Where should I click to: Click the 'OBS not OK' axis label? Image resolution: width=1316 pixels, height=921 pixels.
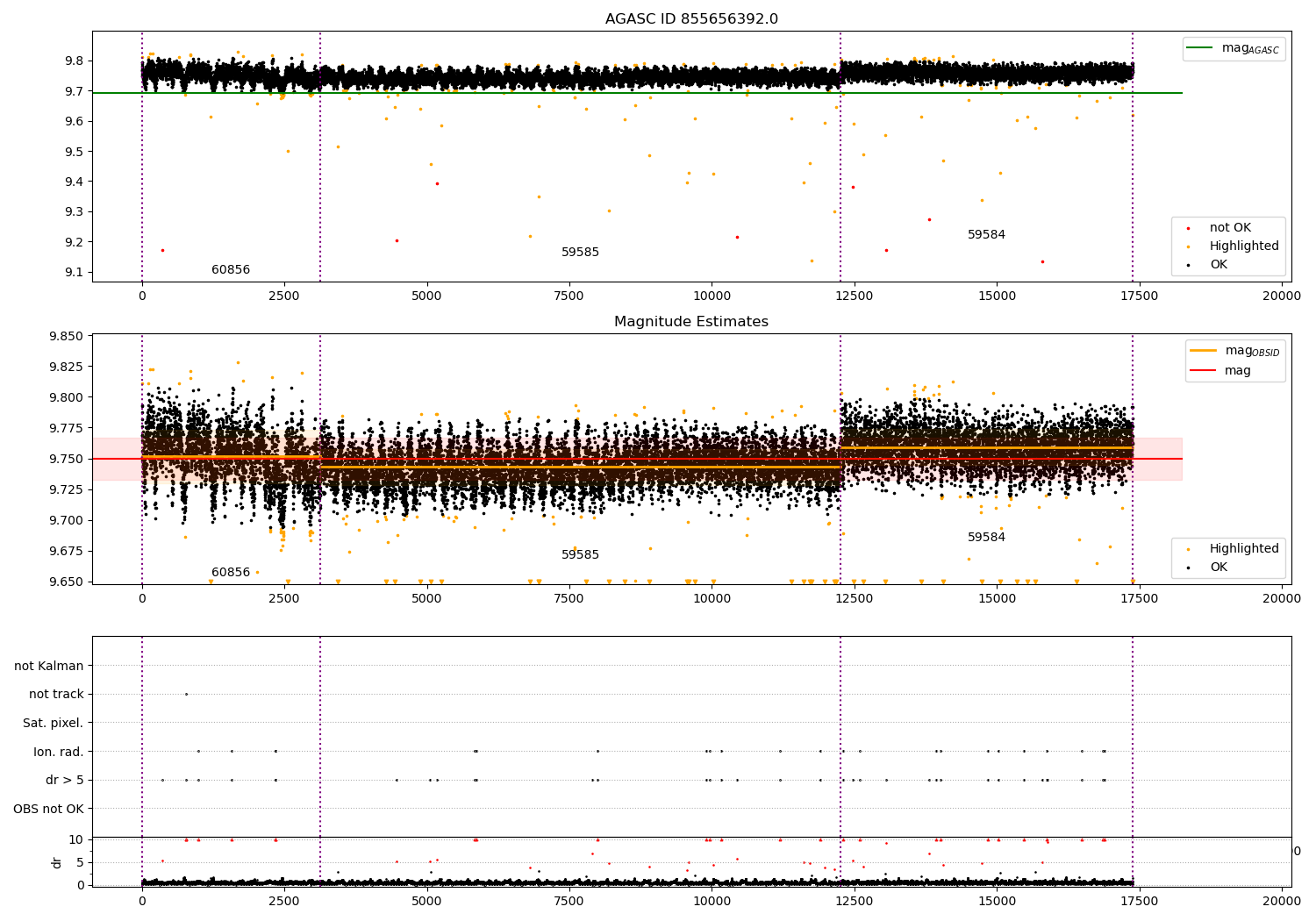point(49,809)
